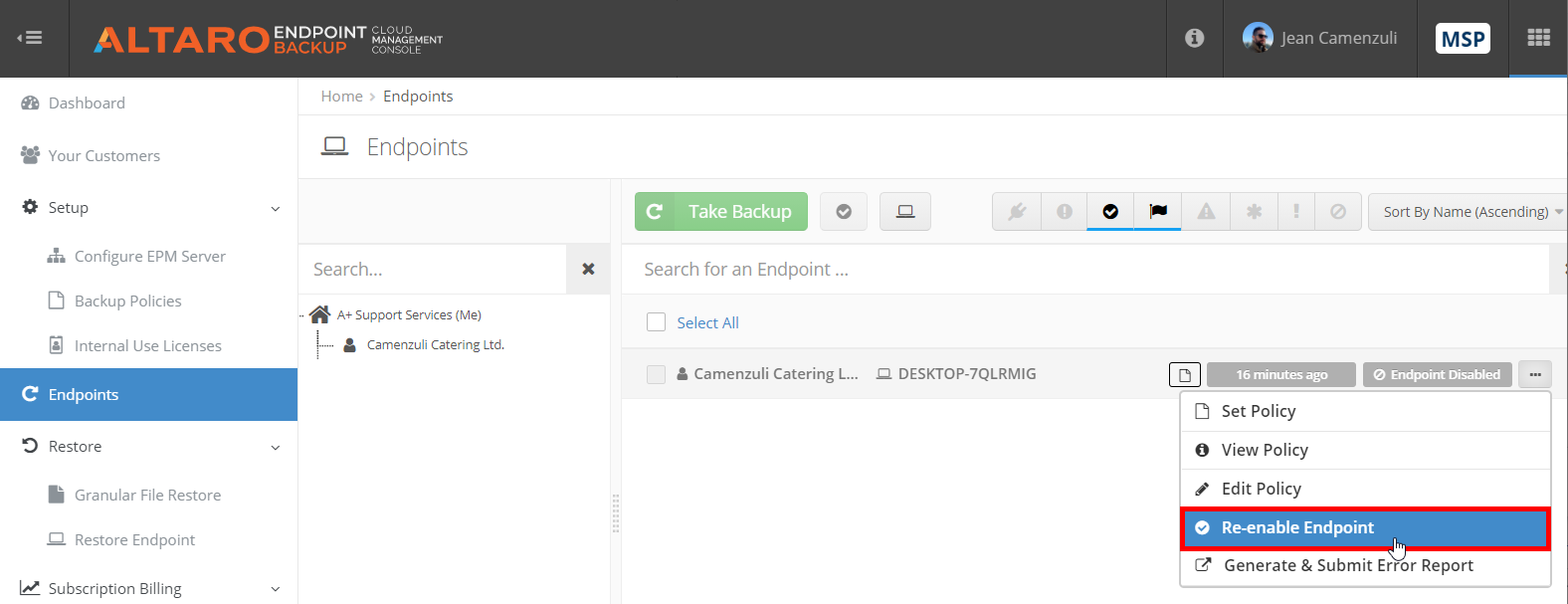1568x604 pixels.
Task: Choose Generate & Submit Error Report
Action: click(1365, 565)
